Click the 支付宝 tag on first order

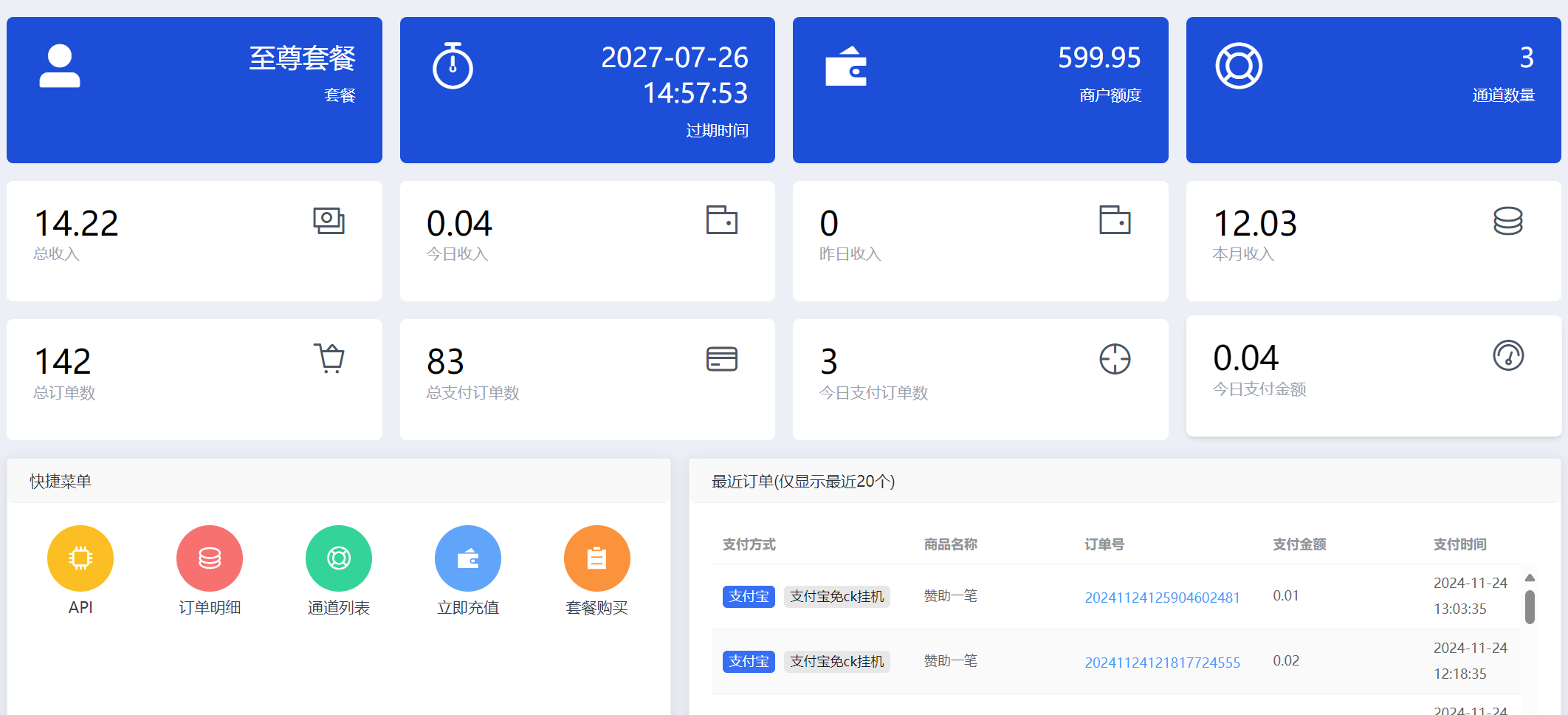click(748, 596)
